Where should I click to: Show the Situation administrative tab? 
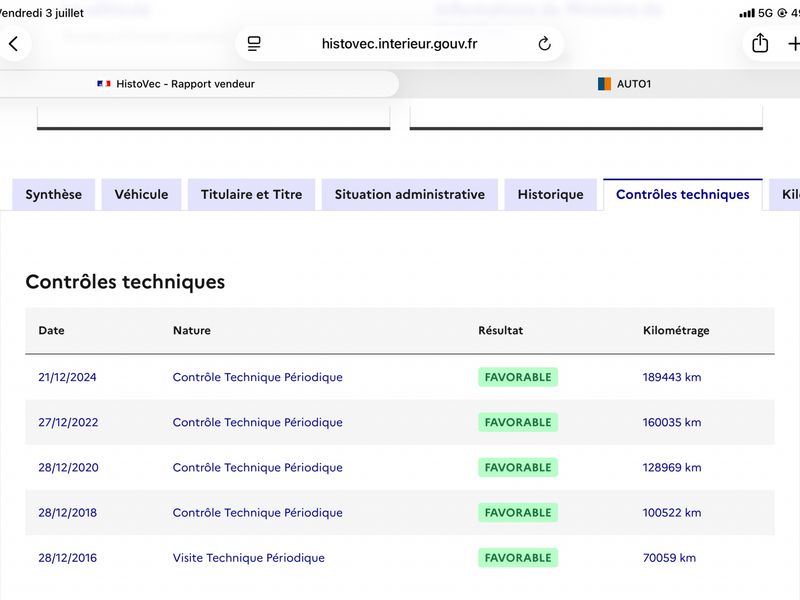coord(410,194)
